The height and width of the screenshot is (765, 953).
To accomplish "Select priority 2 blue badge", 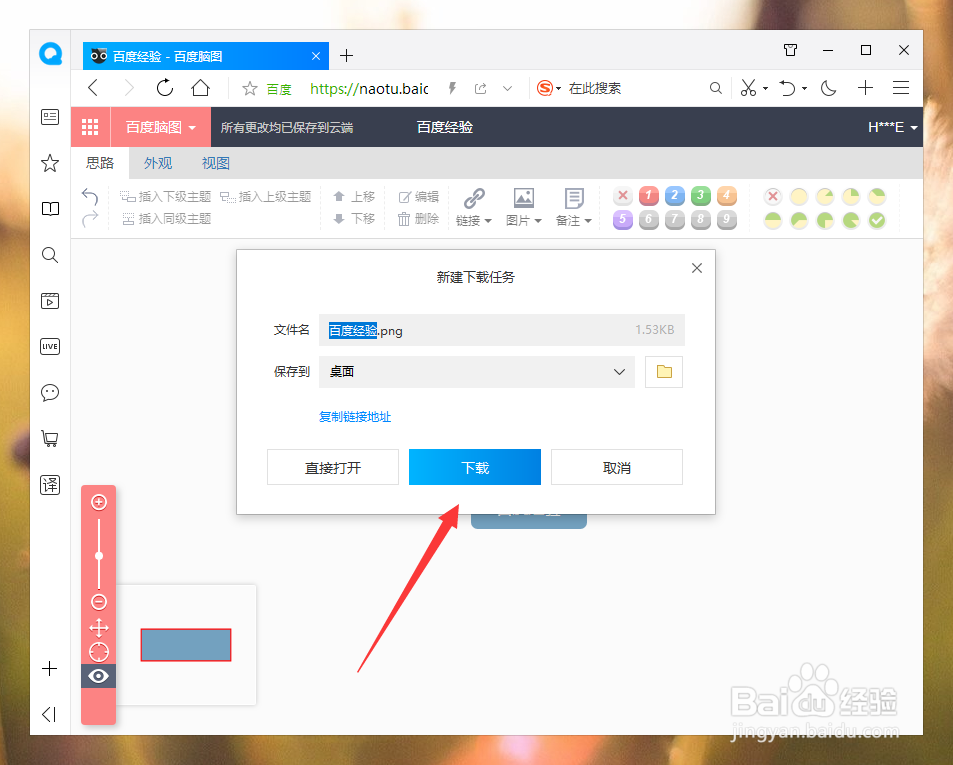I will click(675, 196).
